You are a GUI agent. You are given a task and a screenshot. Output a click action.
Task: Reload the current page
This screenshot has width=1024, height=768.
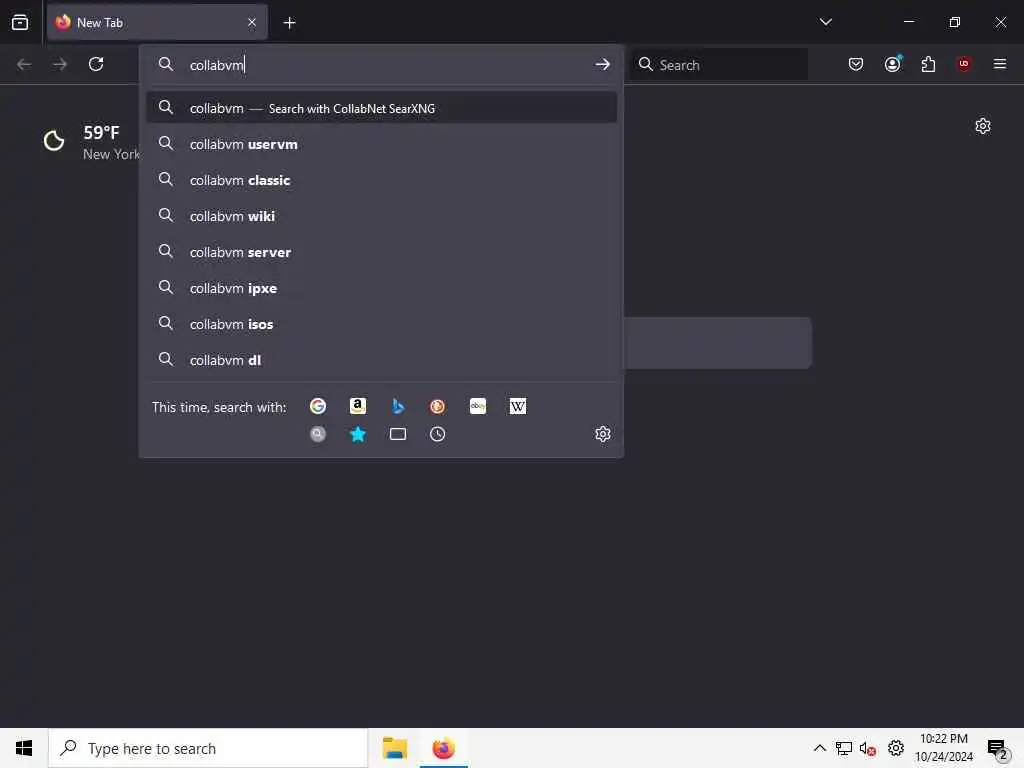96,64
